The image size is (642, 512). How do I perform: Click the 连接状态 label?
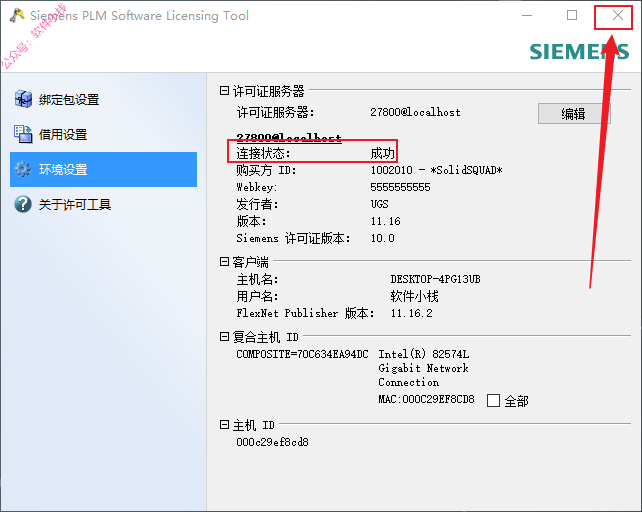[x=263, y=153]
